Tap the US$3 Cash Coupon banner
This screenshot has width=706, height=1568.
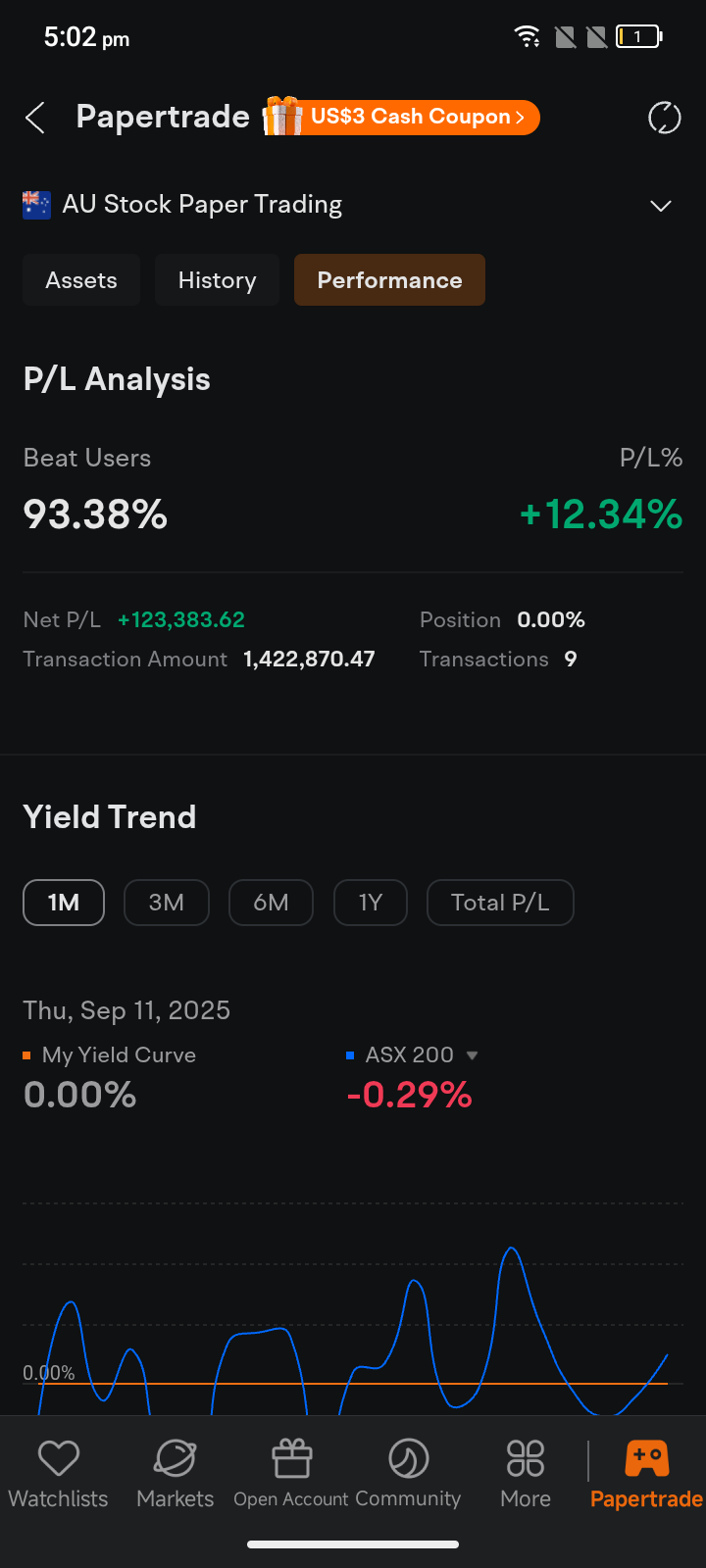click(417, 118)
